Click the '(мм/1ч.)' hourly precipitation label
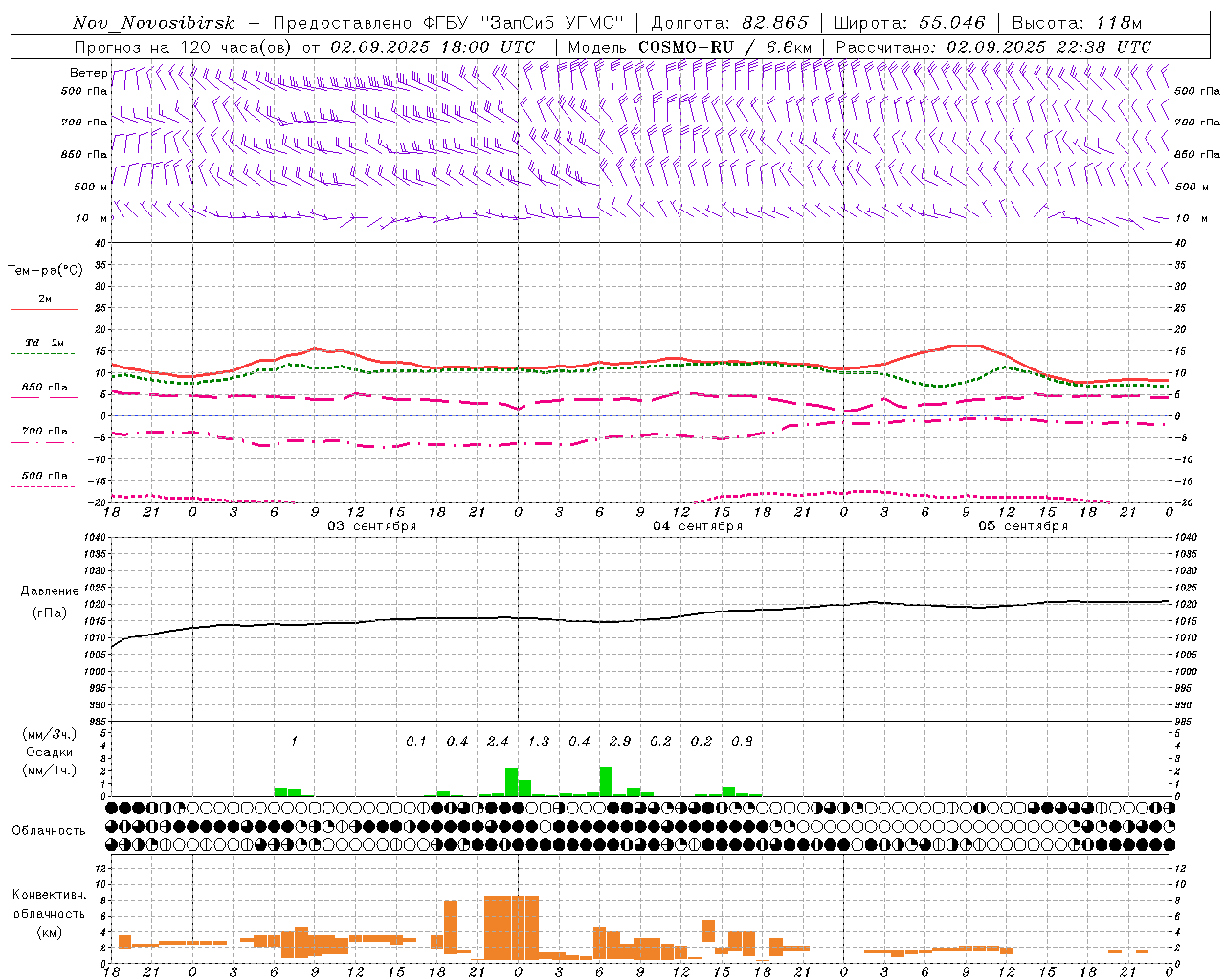This screenshot has width=1225, height=980. tap(49, 769)
